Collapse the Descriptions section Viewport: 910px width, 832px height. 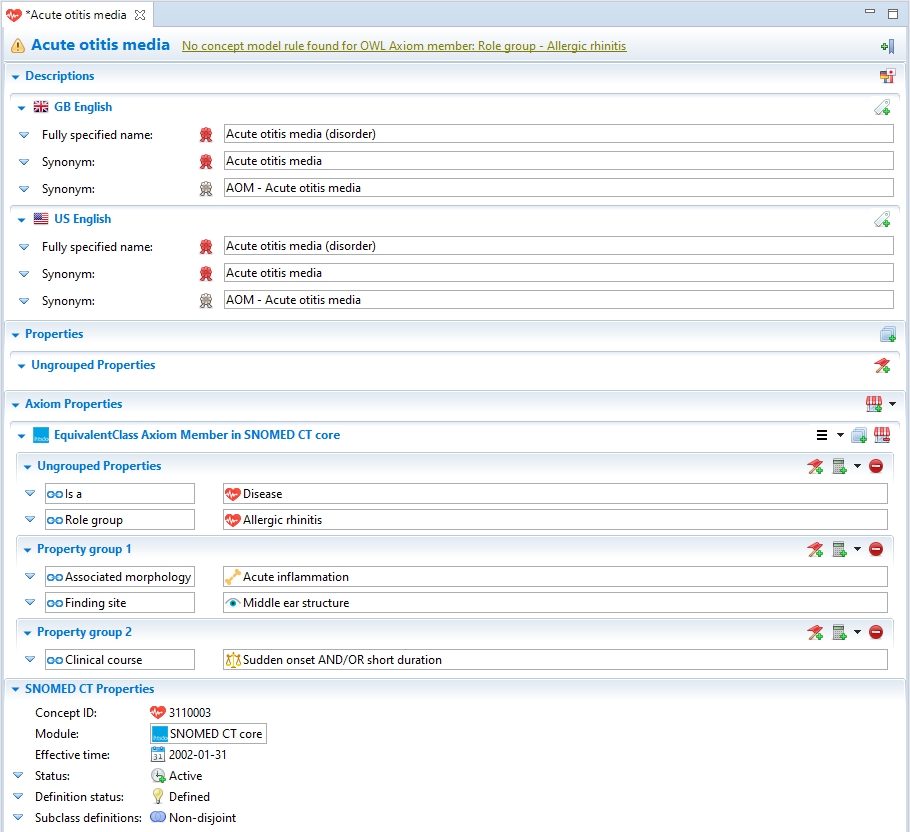pos(15,76)
